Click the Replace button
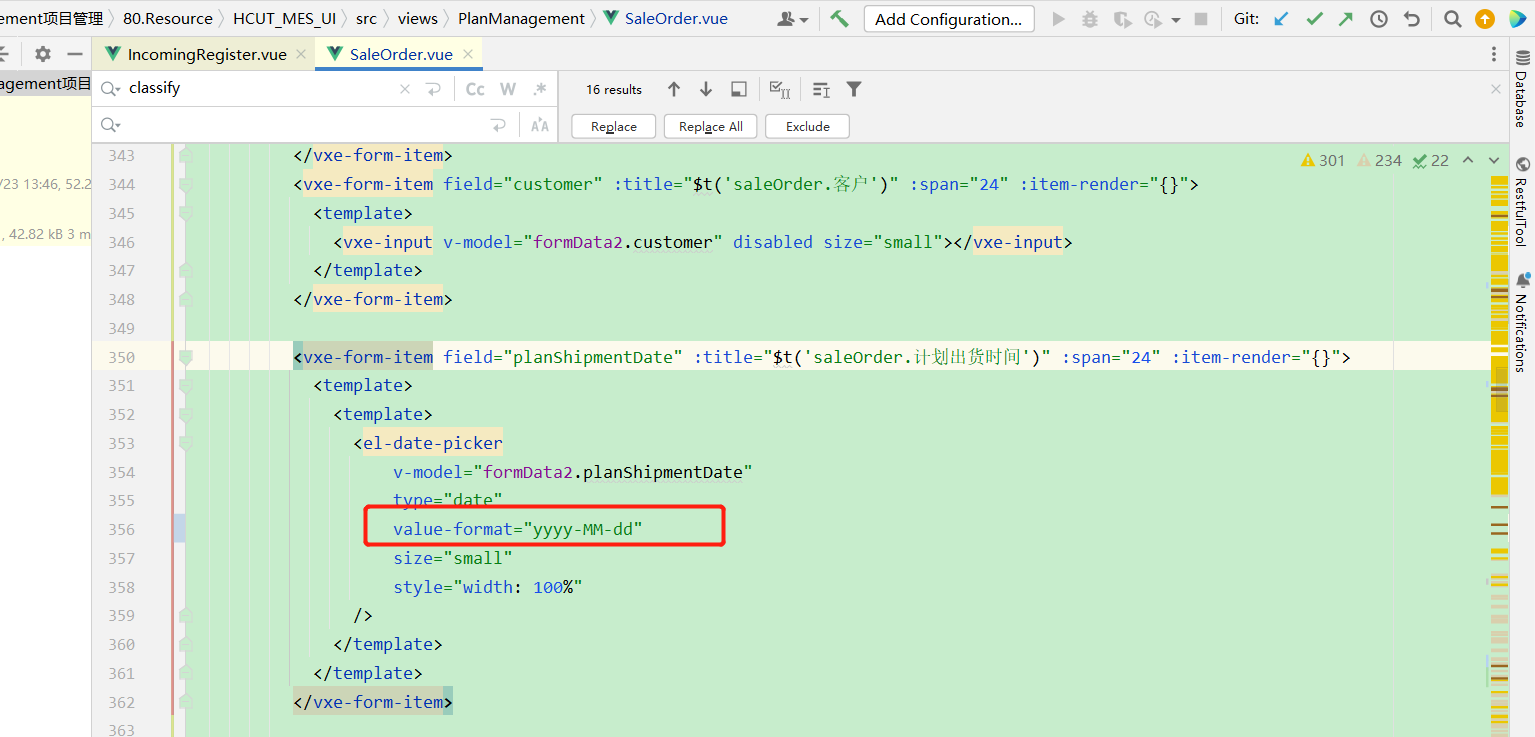The image size is (1535, 737). coord(614,126)
